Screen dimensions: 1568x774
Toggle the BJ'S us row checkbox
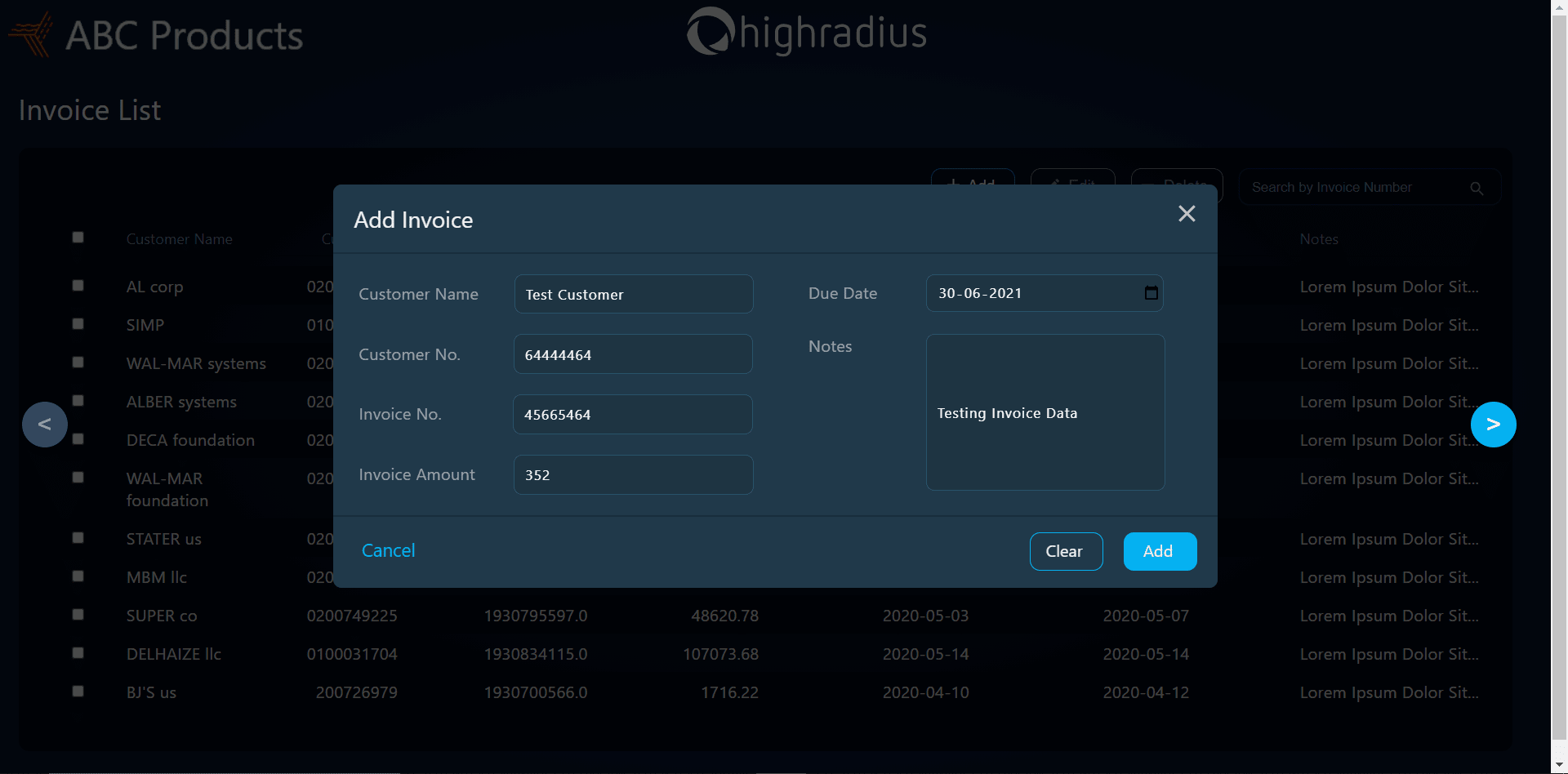(78, 690)
